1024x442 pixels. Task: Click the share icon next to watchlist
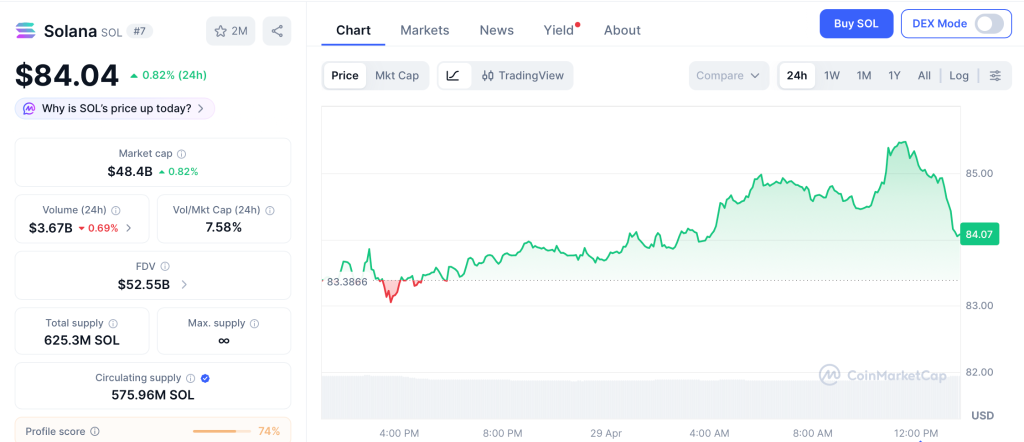[x=277, y=31]
